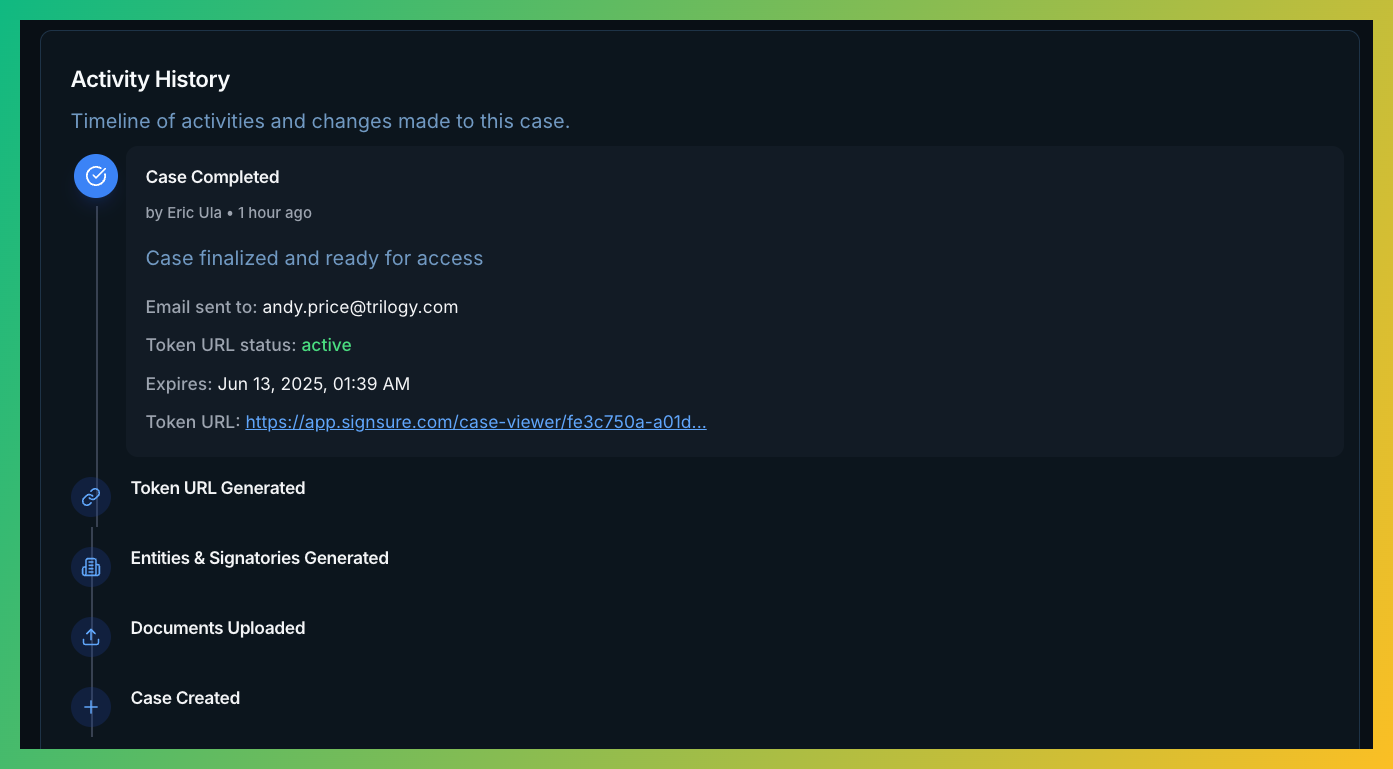Viewport: 1393px width, 769px height.
Task: Expand the Entities & Signatories Generated entry
Action: coord(259,558)
